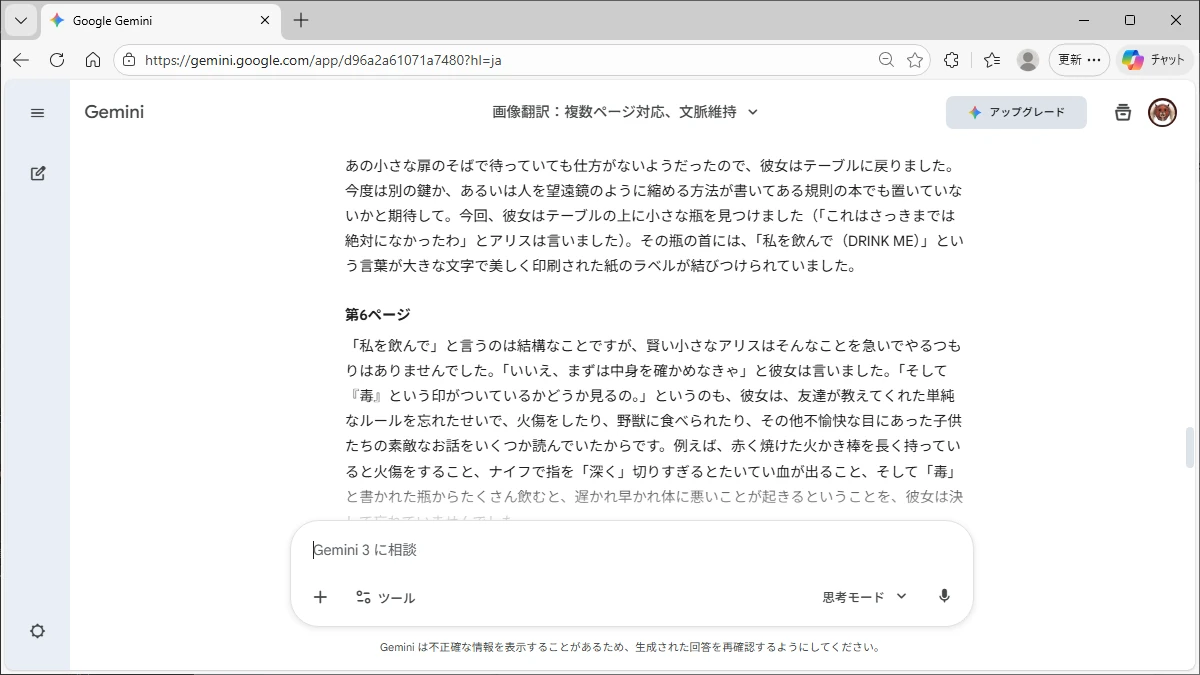Open the ツール menu
The height and width of the screenshot is (675, 1200).
[x=385, y=597]
